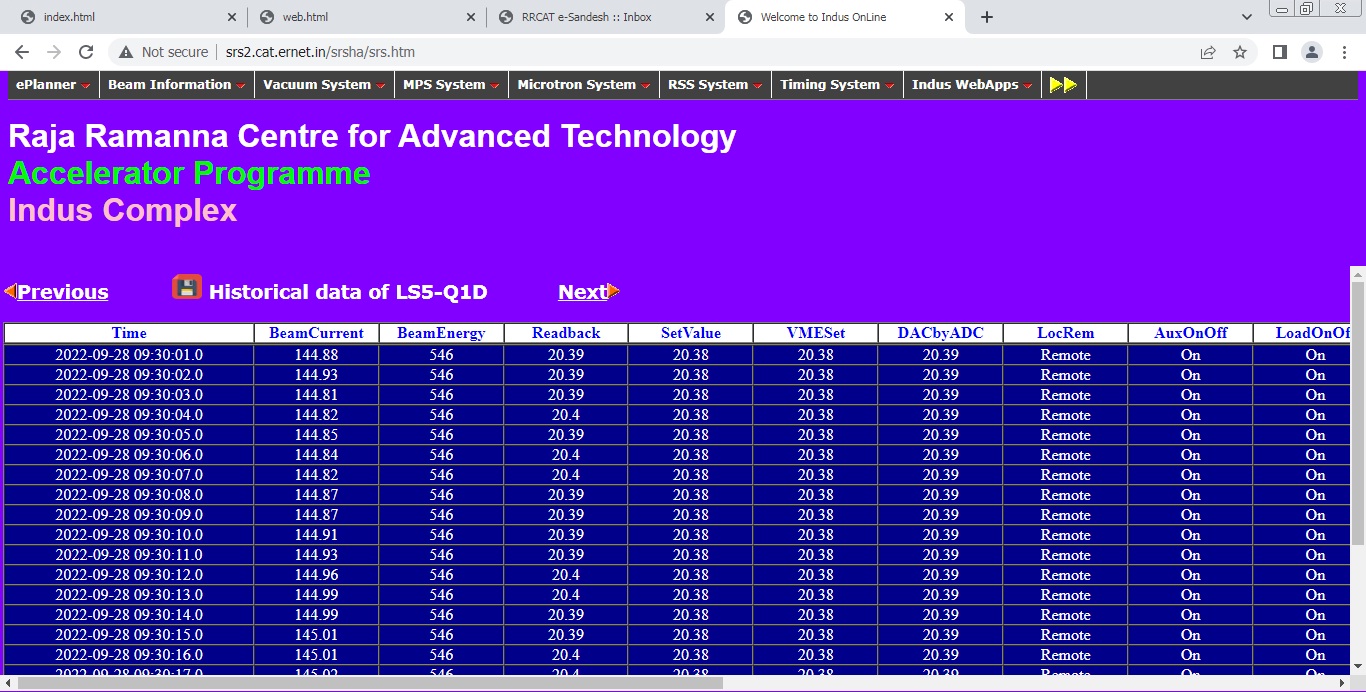1366x692 pixels.
Task: Select Welcome to Indus OnLine tab
Action: coord(843,17)
